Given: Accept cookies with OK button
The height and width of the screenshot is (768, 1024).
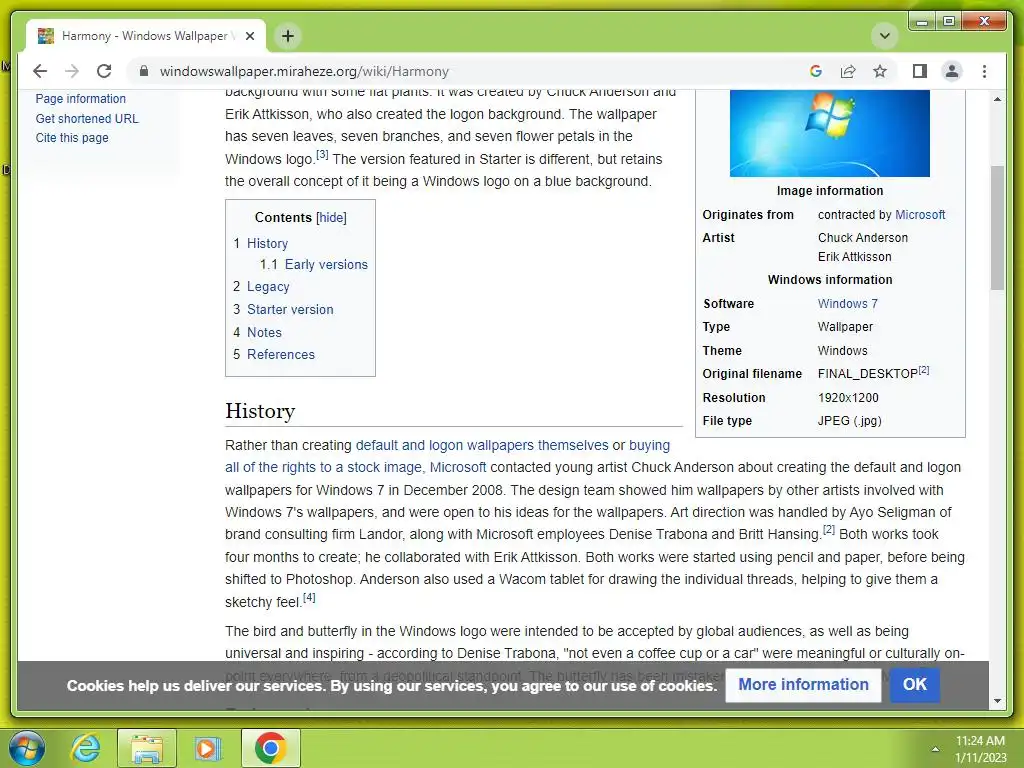Looking at the screenshot, I should click(914, 684).
